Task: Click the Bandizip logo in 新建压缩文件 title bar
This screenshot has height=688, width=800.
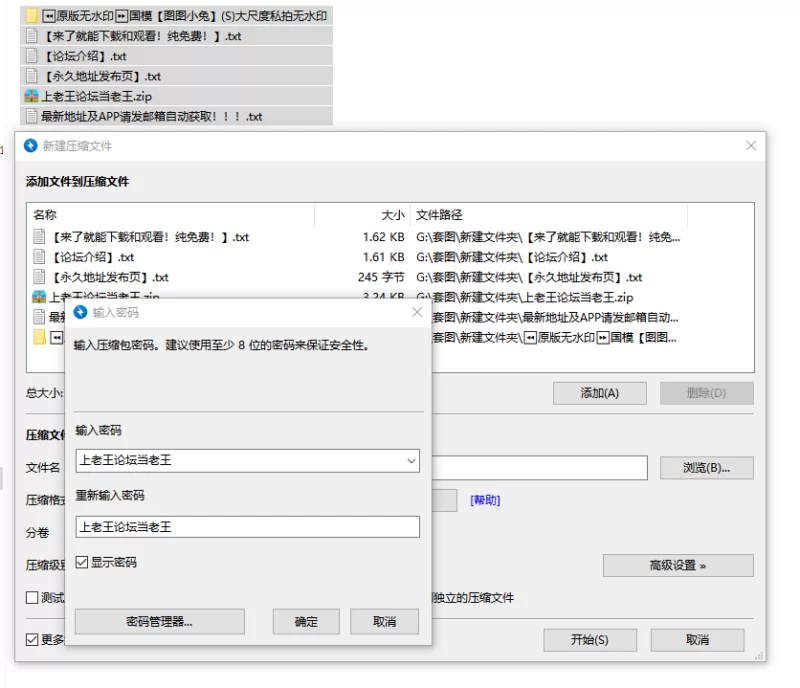Action: [x=31, y=146]
